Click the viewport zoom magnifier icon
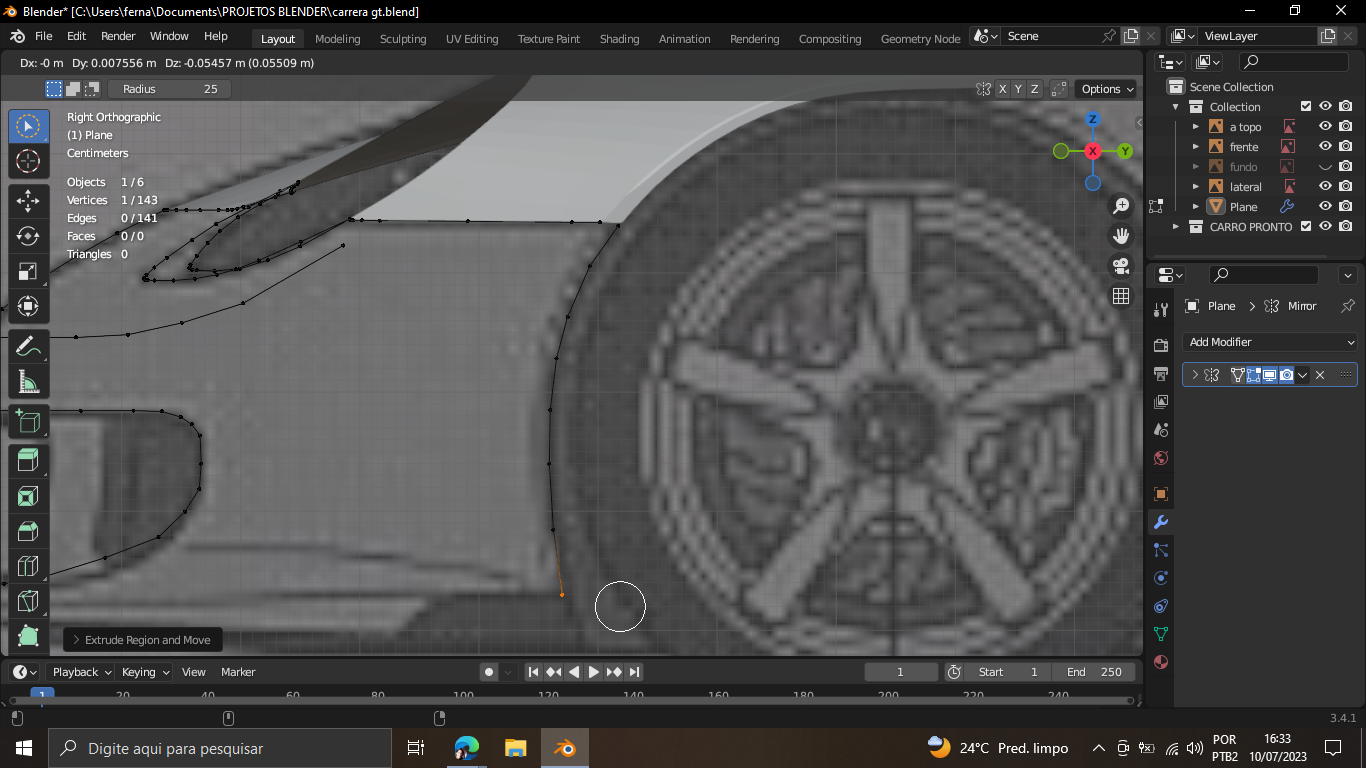The width and height of the screenshot is (1366, 768). [1121, 206]
